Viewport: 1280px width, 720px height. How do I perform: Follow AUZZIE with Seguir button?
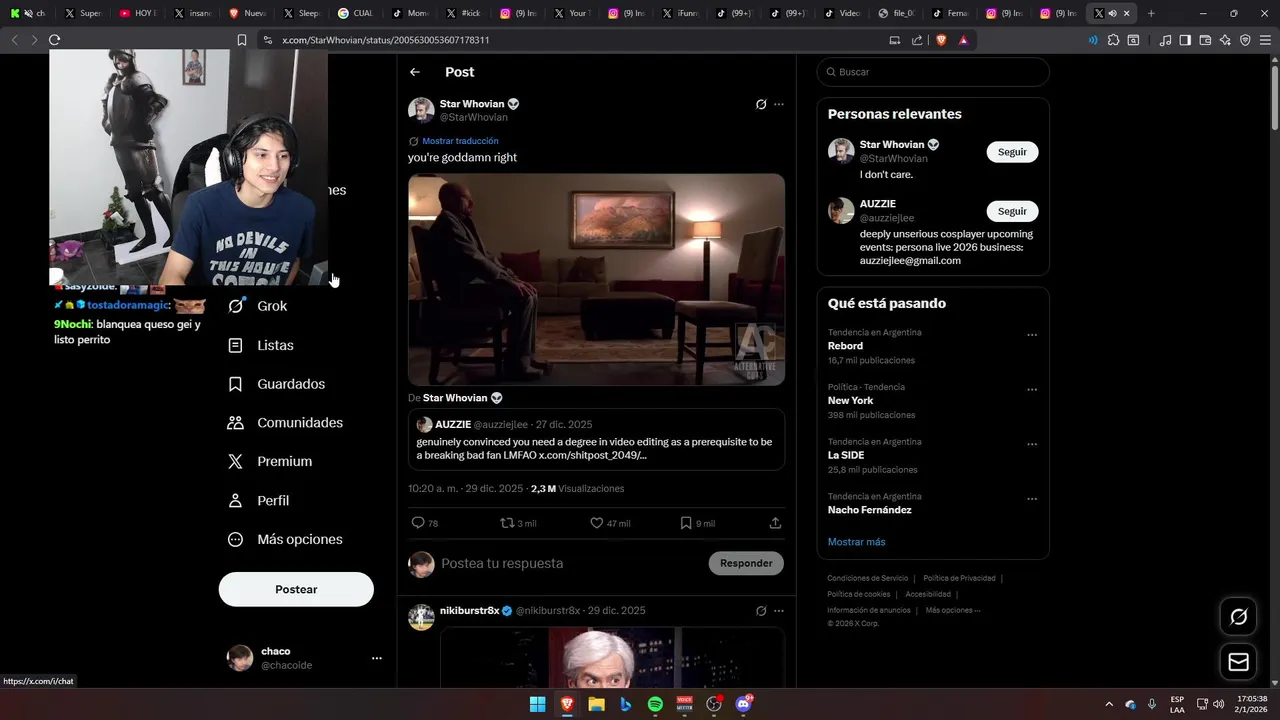(1012, 211)
